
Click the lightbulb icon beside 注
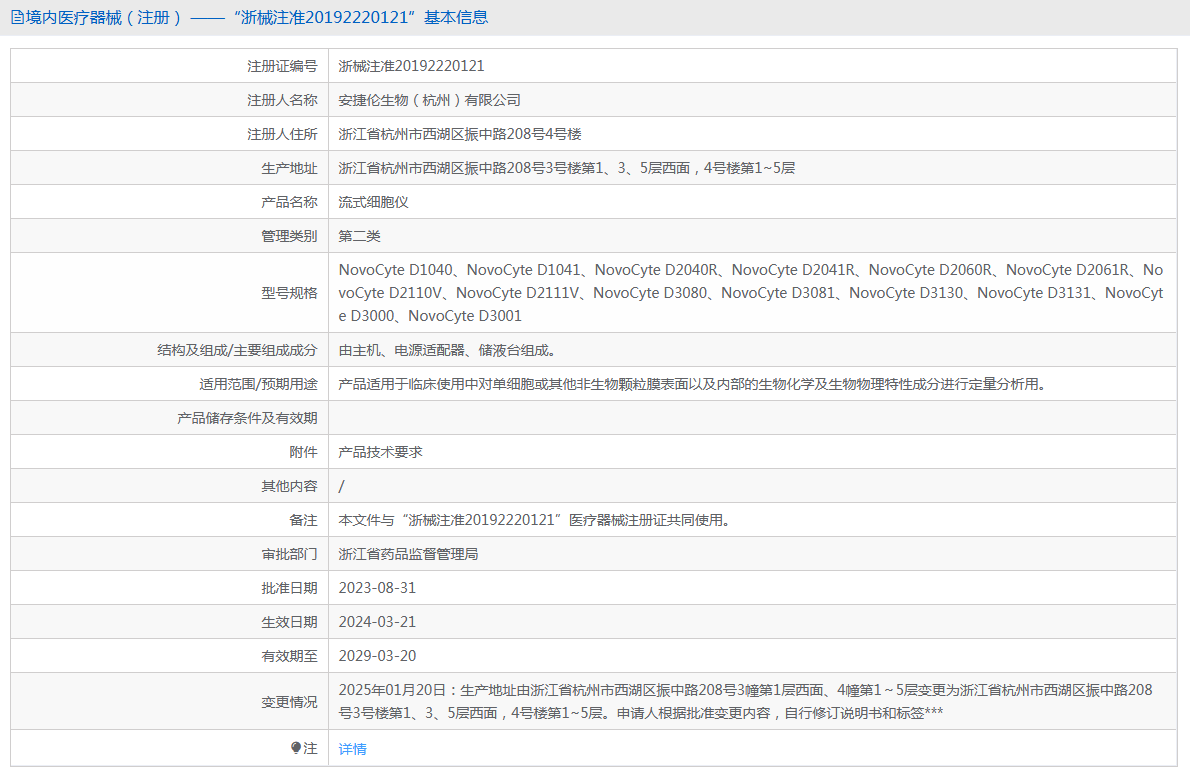[x=296, y=748]
